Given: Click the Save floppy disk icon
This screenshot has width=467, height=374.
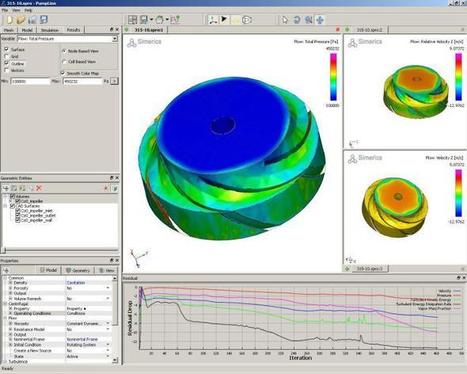Looking at the screenshot, I should [x=44, y=20].
